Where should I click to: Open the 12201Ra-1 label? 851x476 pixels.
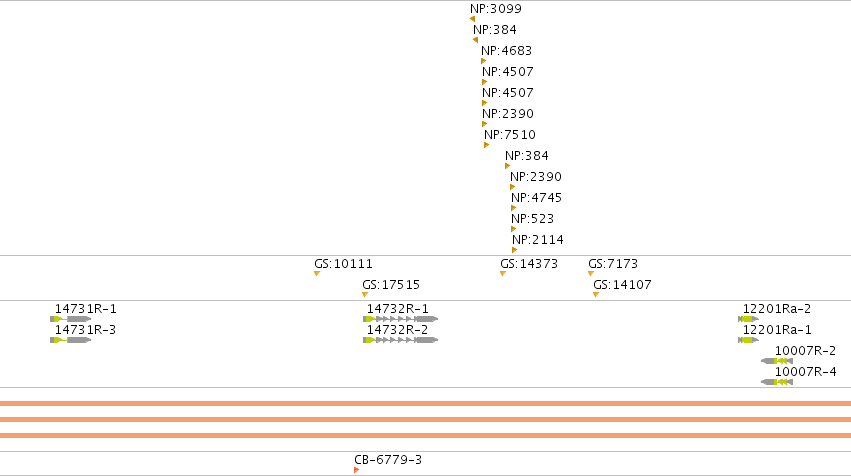tap(777, 330)
